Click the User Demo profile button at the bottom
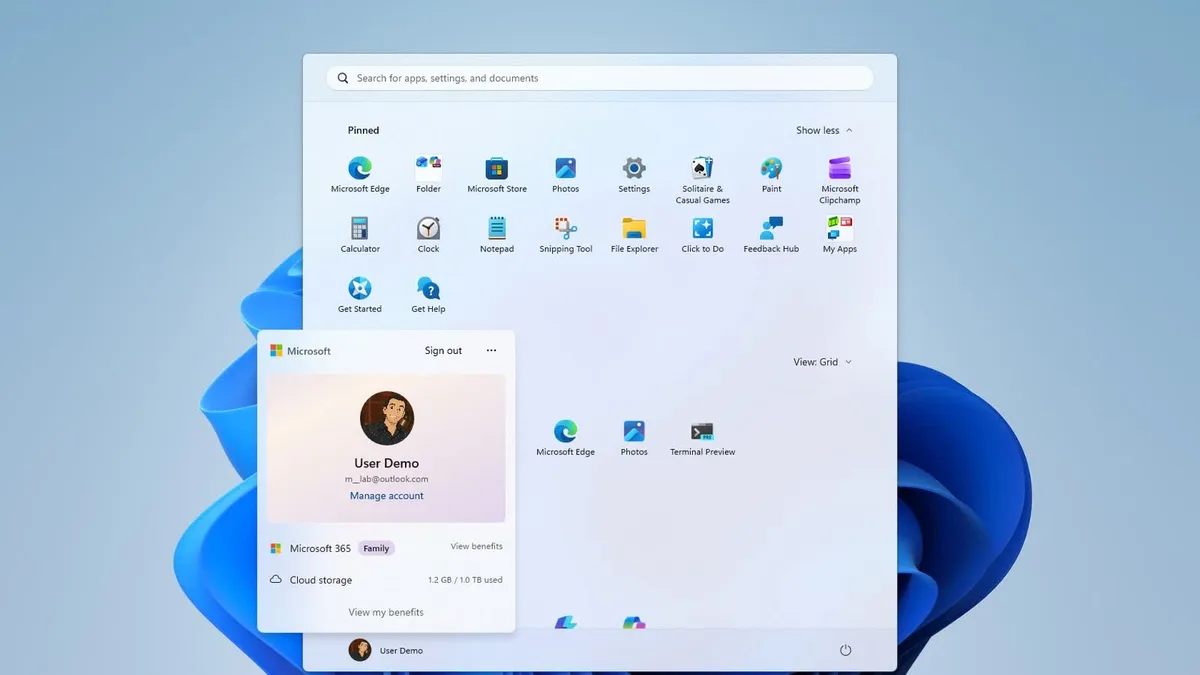 386,650
